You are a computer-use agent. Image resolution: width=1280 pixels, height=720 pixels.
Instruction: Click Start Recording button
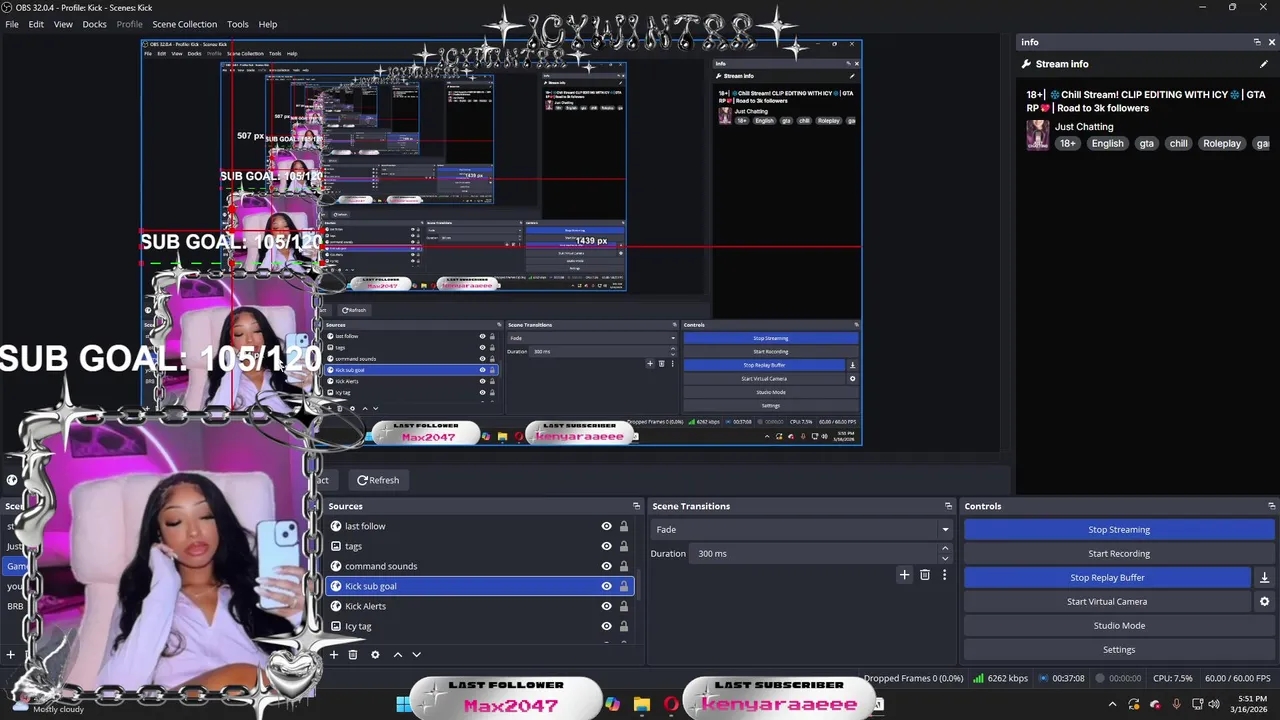pyautogui.click(x=1119, y=554)
